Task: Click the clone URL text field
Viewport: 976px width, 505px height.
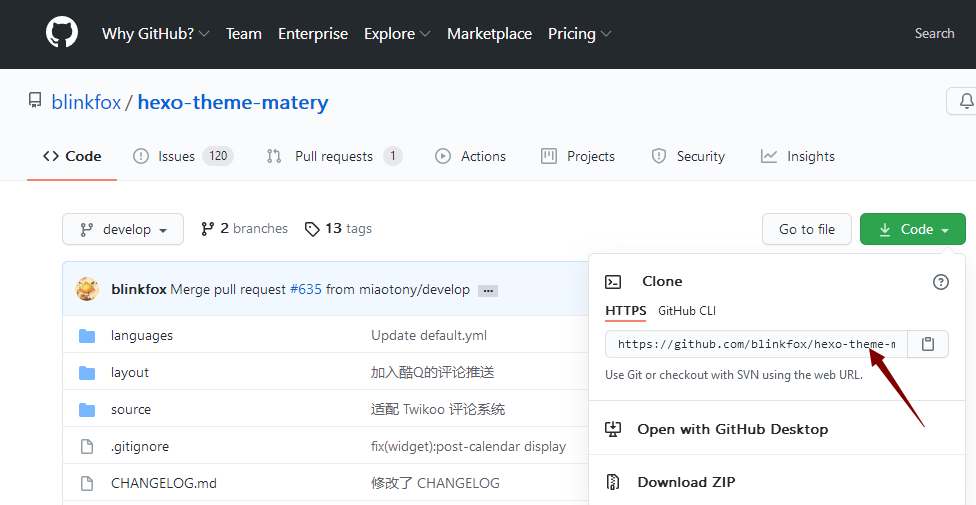Action: (x=756, y=344)
